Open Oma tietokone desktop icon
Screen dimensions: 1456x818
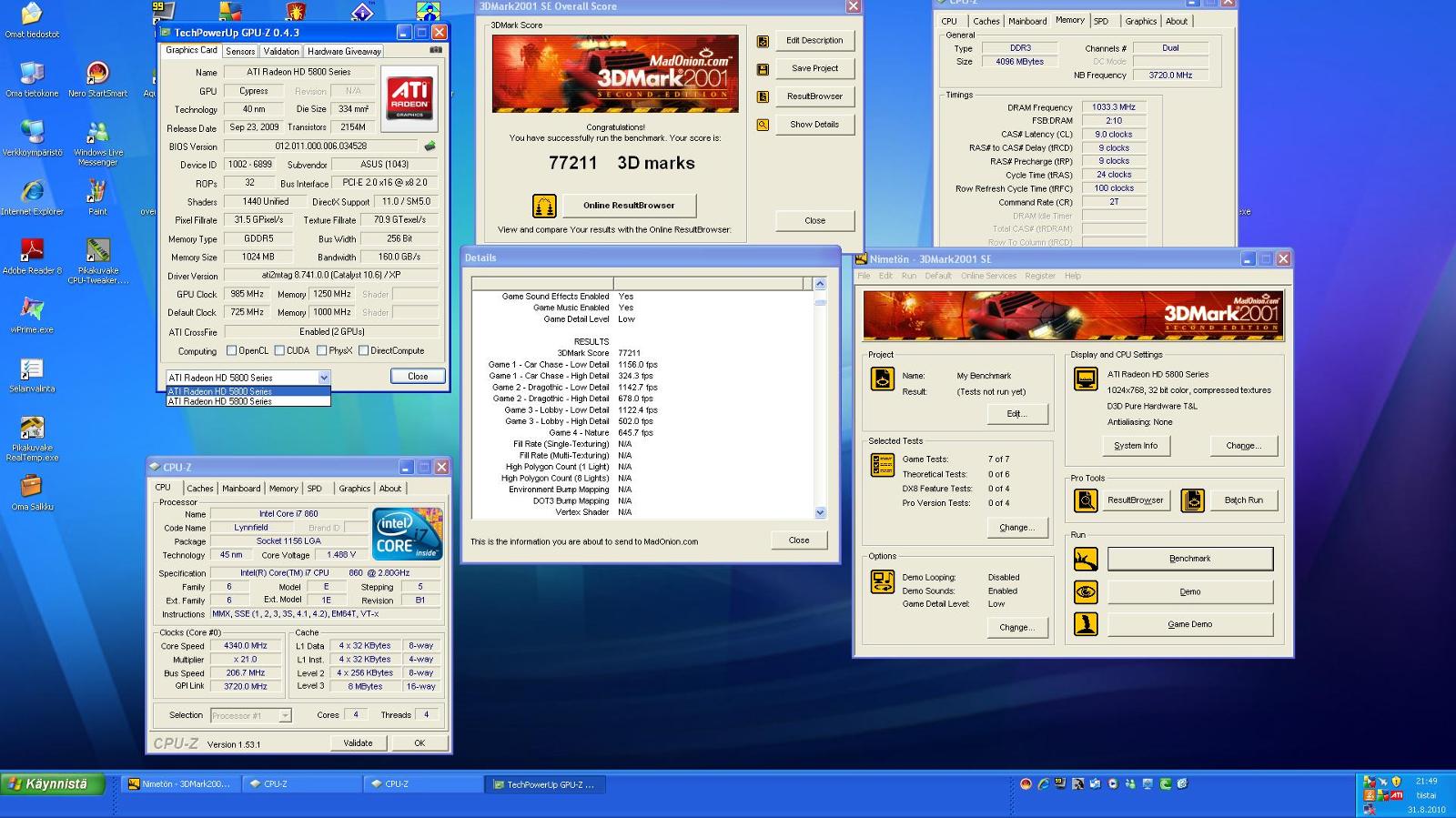(x=33, y=73)
